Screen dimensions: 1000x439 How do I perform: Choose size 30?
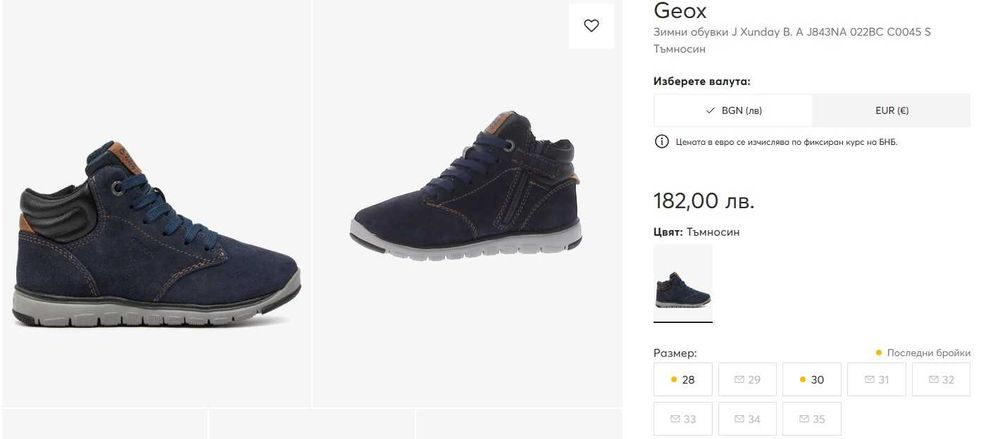812,380
